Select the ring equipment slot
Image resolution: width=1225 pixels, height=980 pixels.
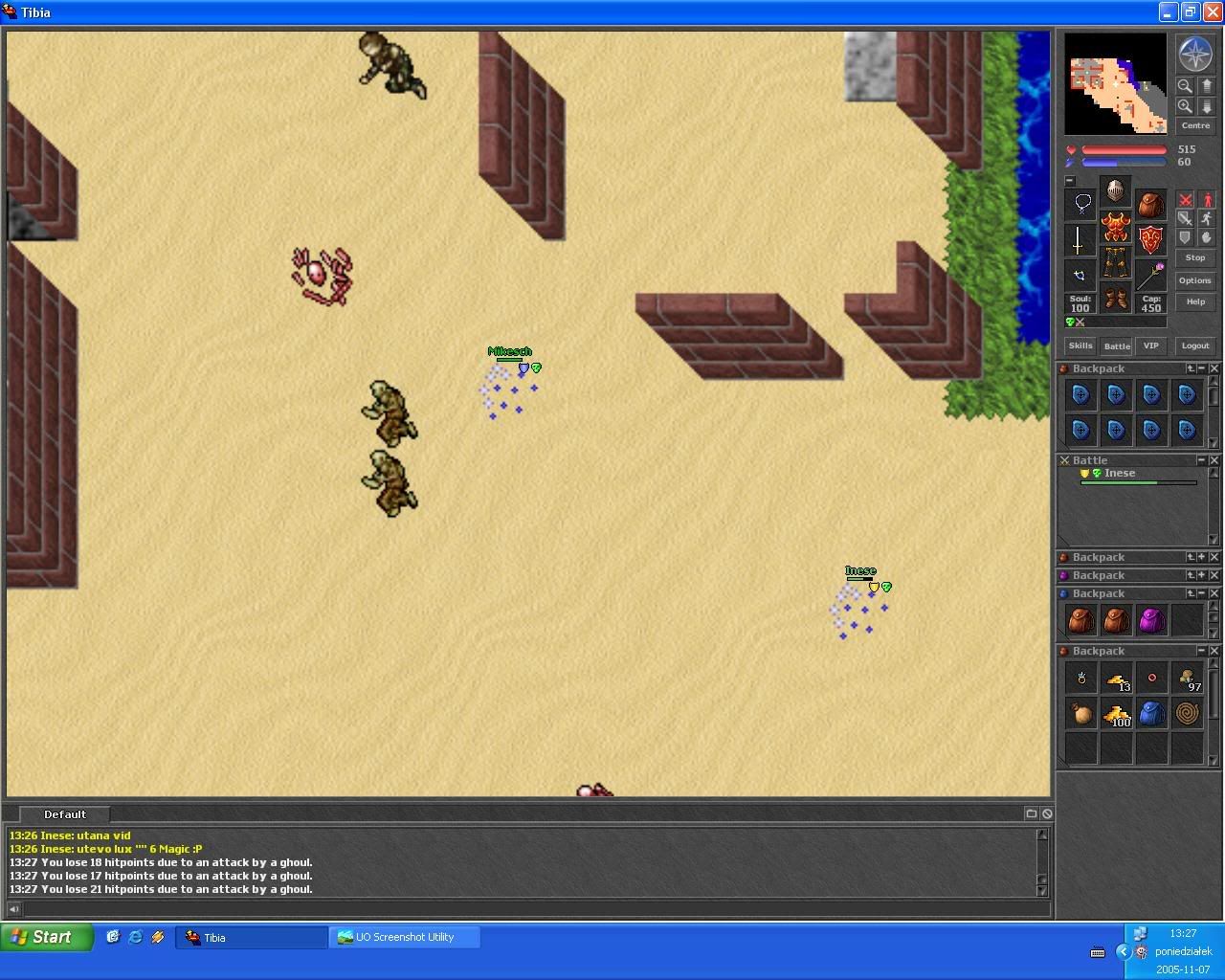(1080, 275)
